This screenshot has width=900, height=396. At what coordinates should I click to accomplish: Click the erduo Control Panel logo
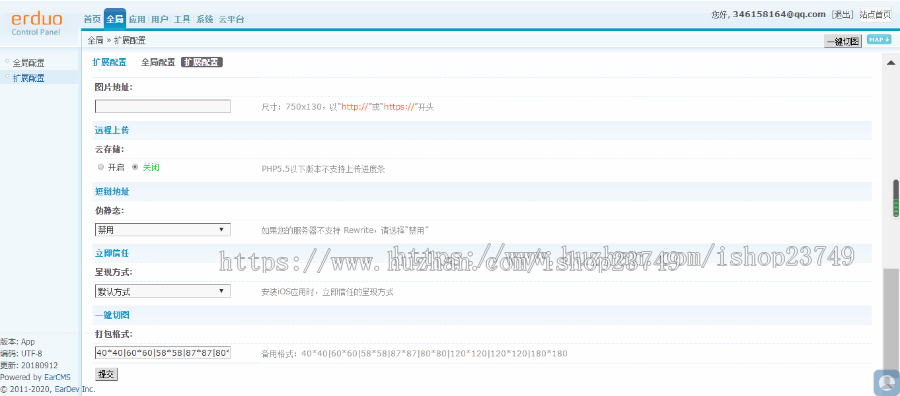pyautogui.click(x=36, y=24)
